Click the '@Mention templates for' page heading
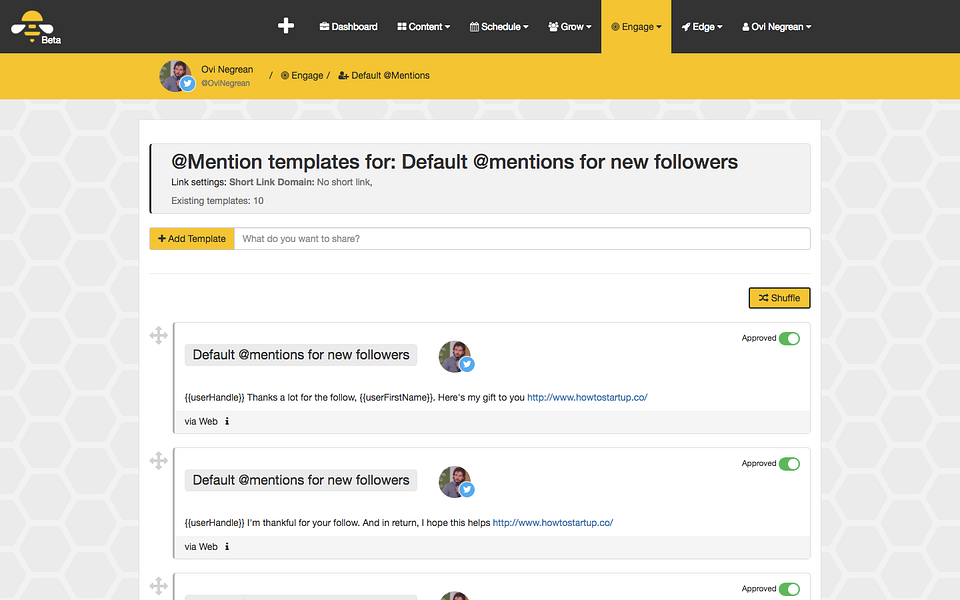This screenshot has width=960, height=600. 454,162
